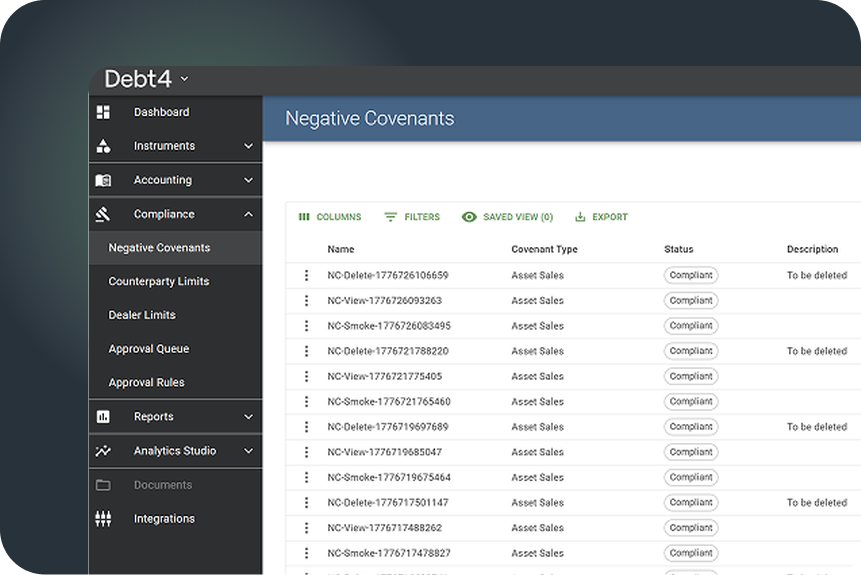
Task: Open row menu for NC-Delete-1776721788220
Action: click(x=306, y=351)
